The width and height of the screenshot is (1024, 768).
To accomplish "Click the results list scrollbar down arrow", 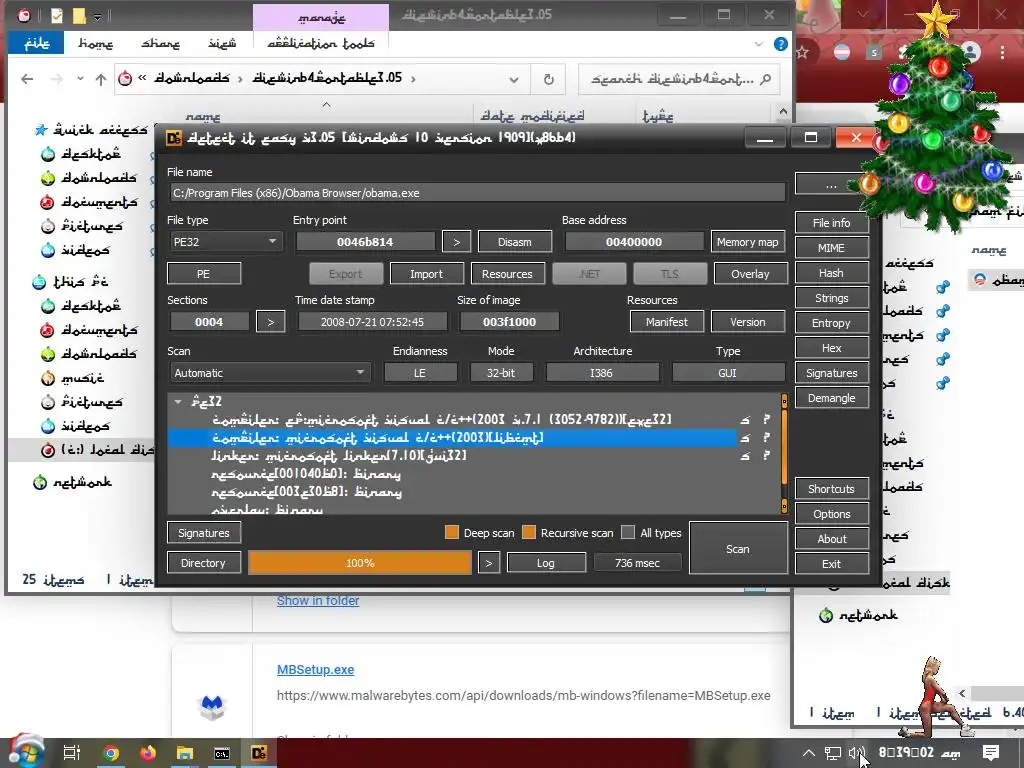I will pyautogui.click(x=784, y=506).
